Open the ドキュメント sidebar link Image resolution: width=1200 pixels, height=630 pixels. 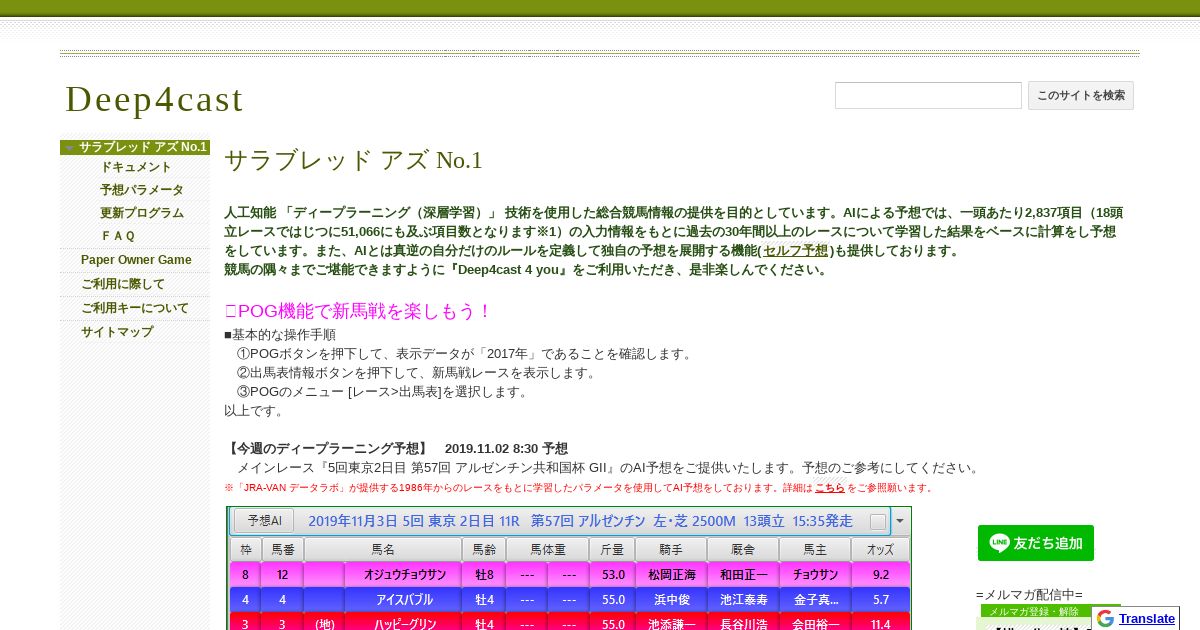coord(136,167)
